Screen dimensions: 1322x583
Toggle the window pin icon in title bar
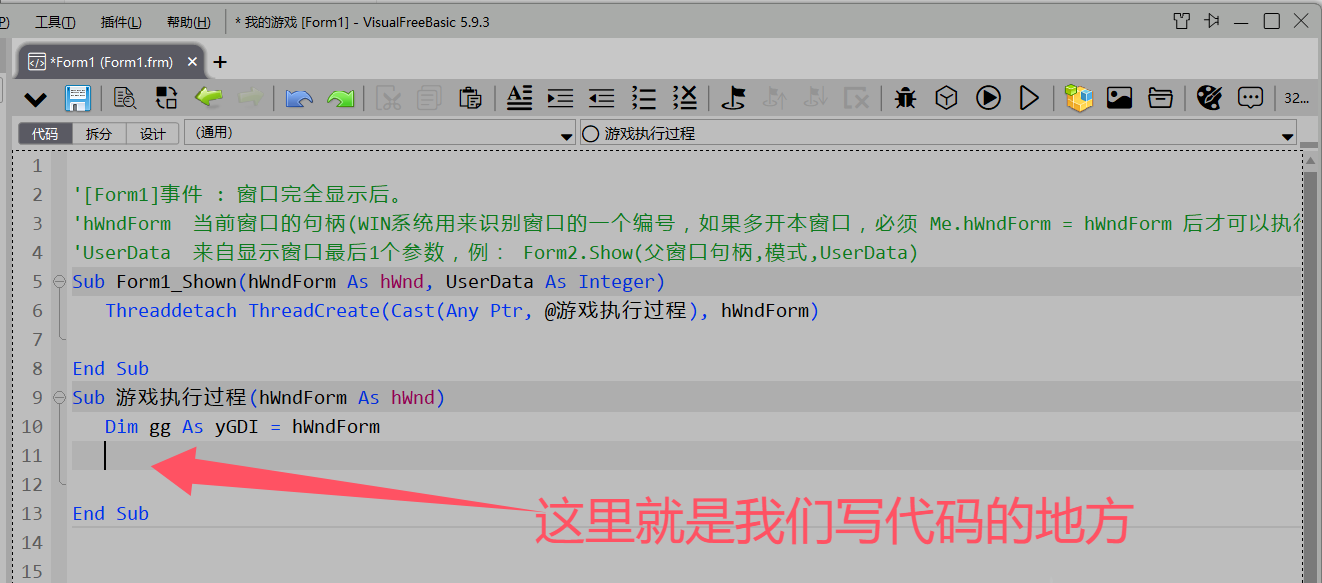(1212, 21)
